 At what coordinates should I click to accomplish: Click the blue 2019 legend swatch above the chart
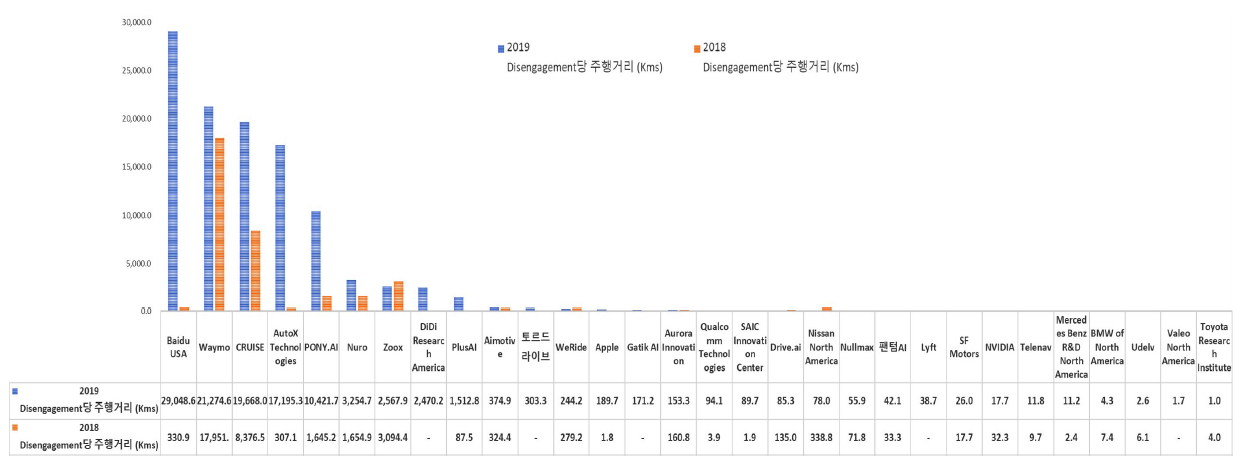tap(501, 48)
